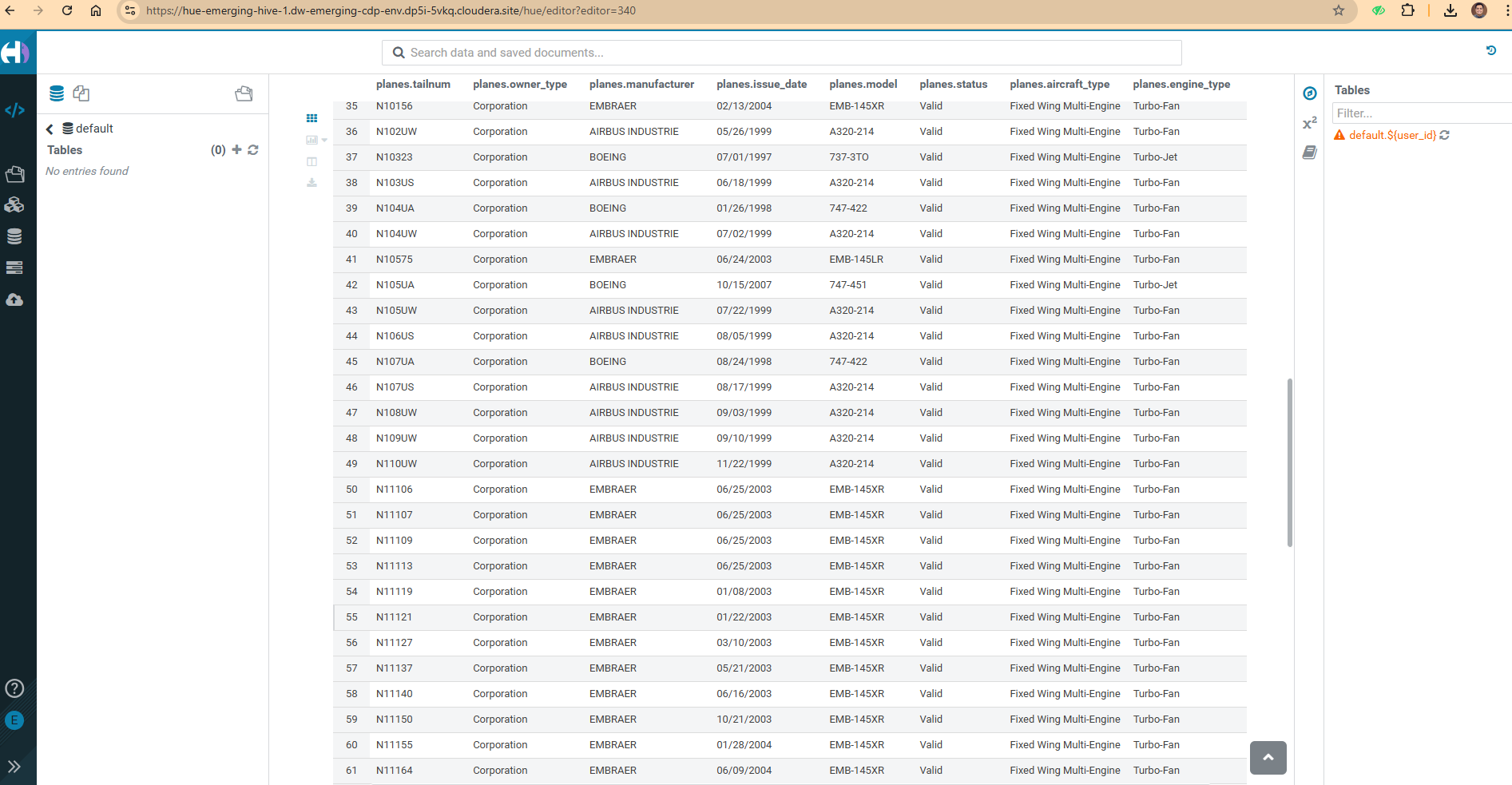
Task: Open the Hue logo home
Action: 15,53
